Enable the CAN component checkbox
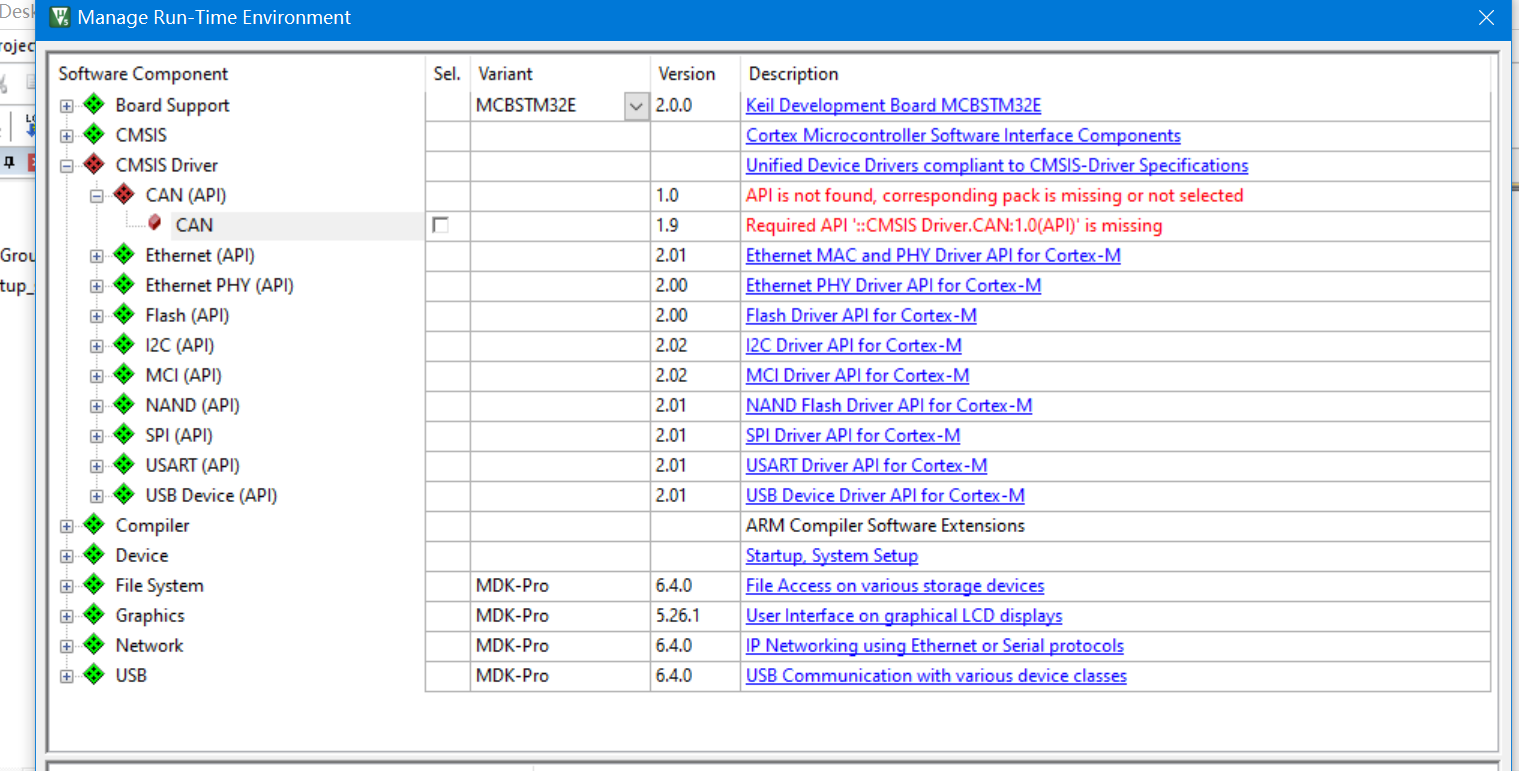Image resolution: width=1519 pixels, height=771 pixels. tap(440, 226)
